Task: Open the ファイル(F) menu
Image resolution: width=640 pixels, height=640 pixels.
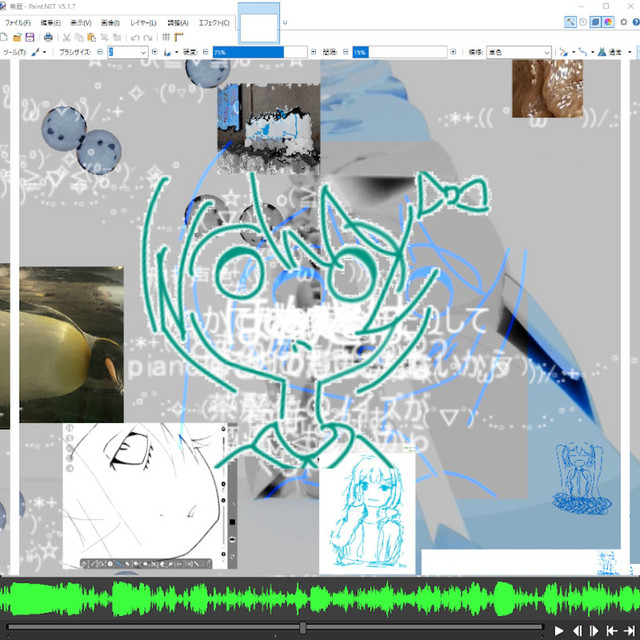Action: (18, 22)
